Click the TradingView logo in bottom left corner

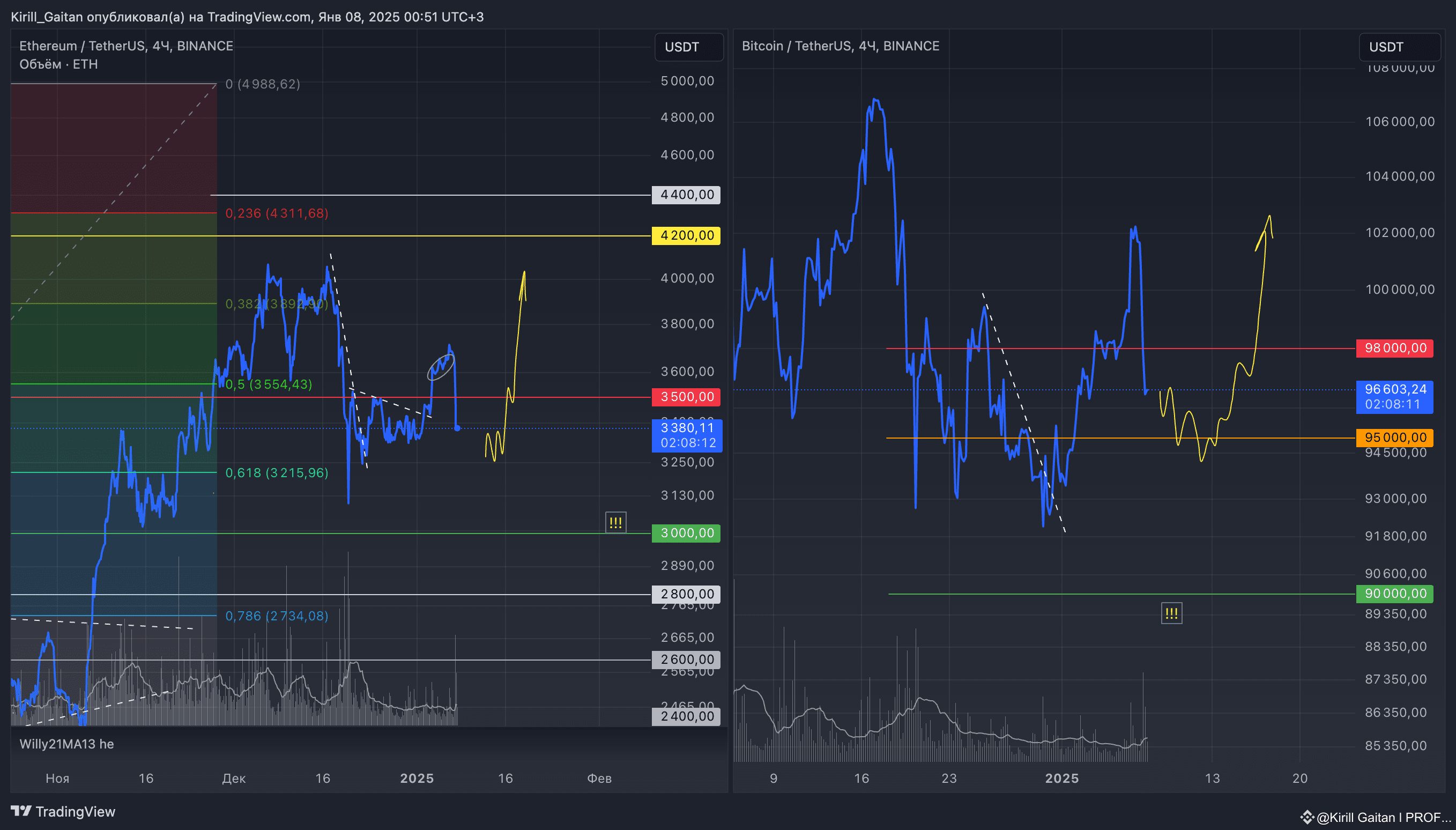[21, 811]
